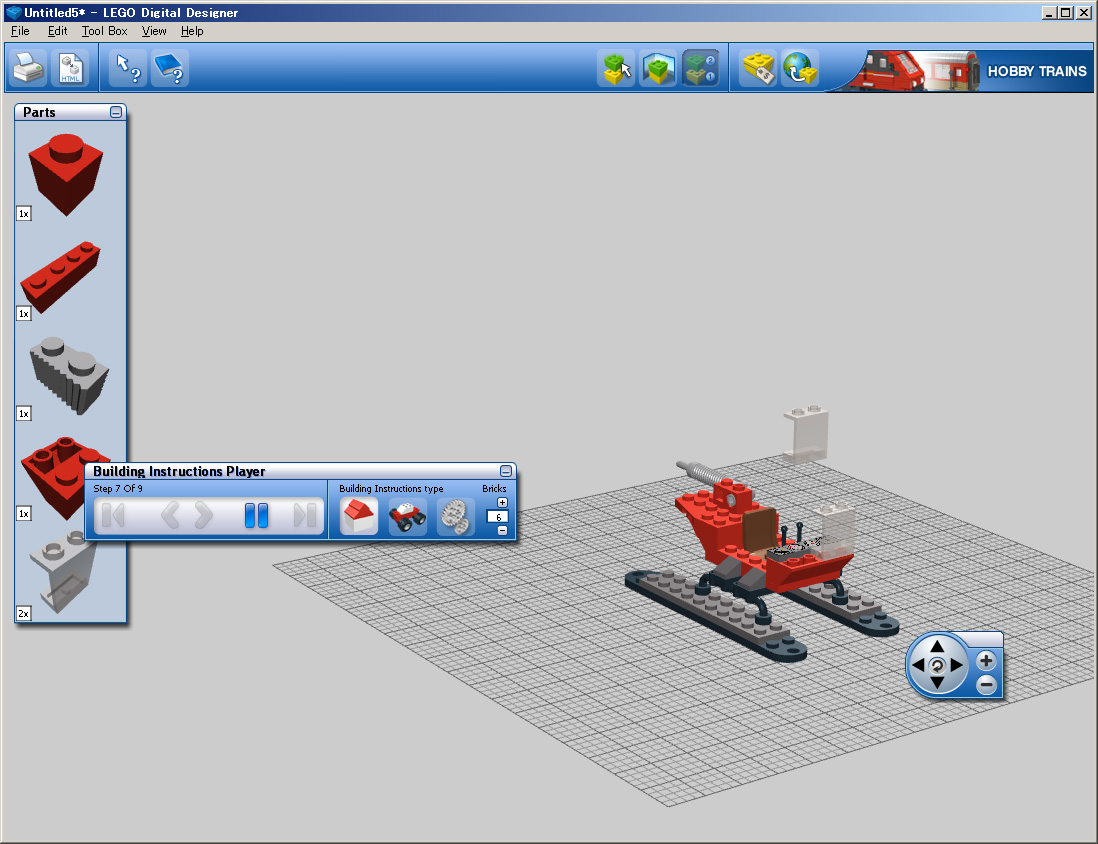
Task: Open the View menu
Action: pyautogui.click(x=154, y=31)
